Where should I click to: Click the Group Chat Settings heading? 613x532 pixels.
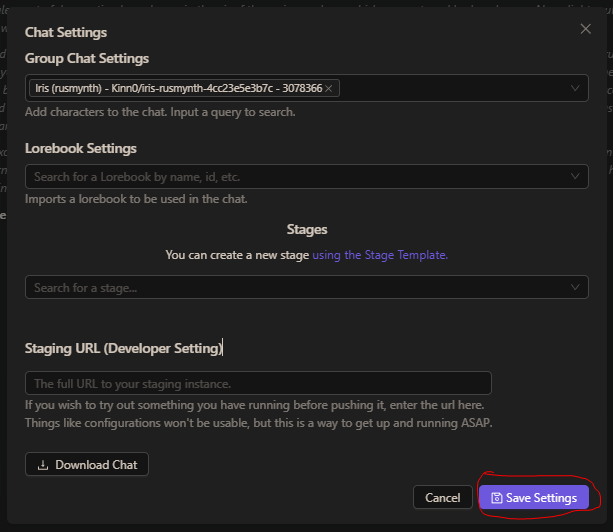87,59
